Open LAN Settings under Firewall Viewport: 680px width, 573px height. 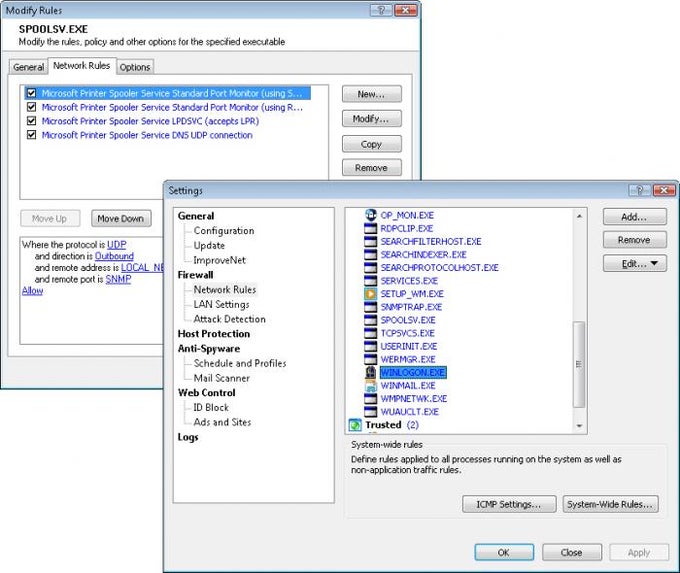pos(221,304)
